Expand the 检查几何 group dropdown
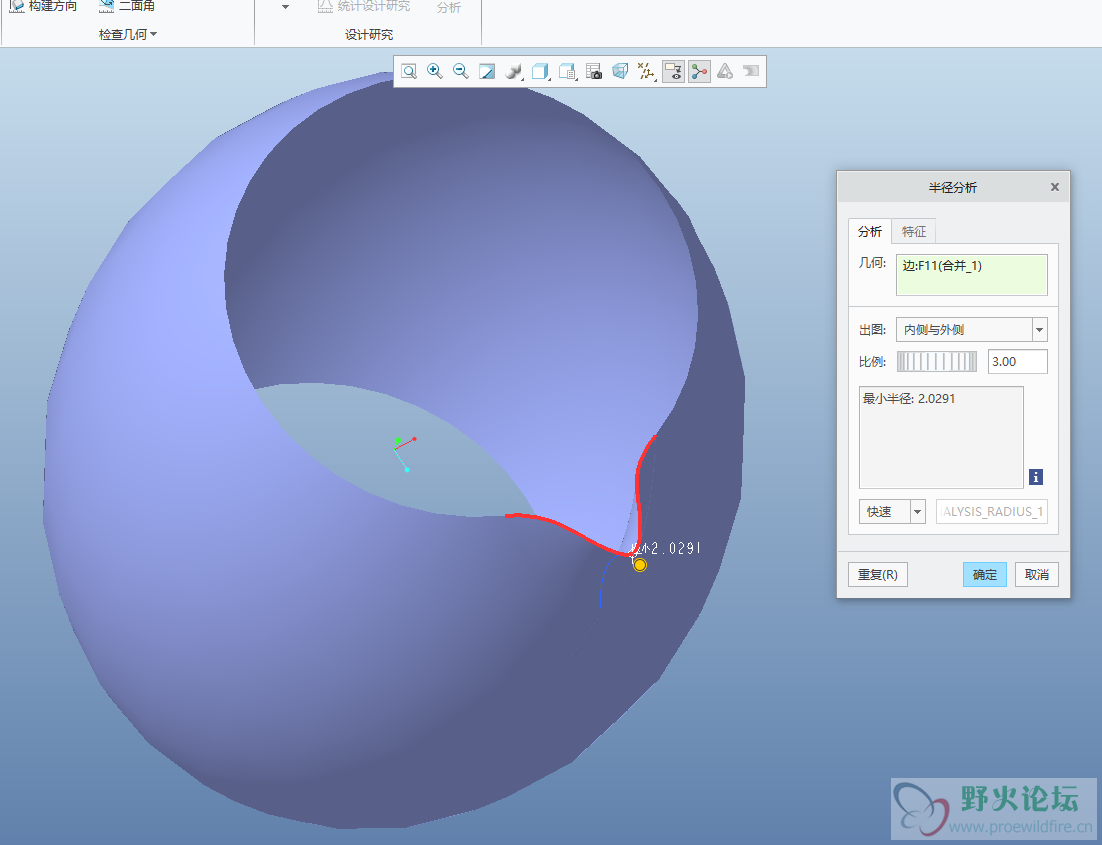The height and width of the screenshot is (845, 1102). 128,34
